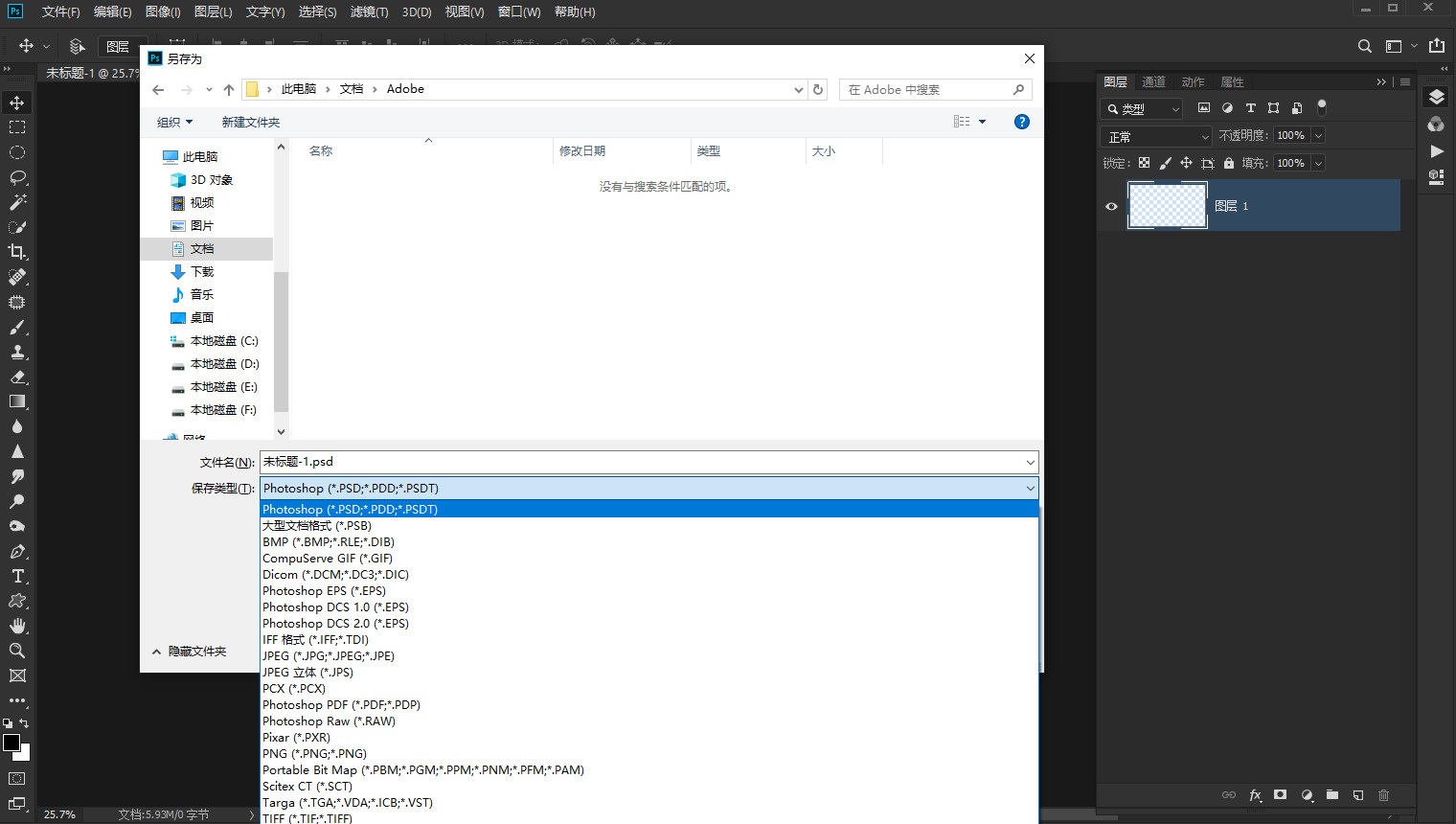The image size is (1456, 824).
Task: Toggle lock image pixels brush icon
Action: coord(1165,163)
